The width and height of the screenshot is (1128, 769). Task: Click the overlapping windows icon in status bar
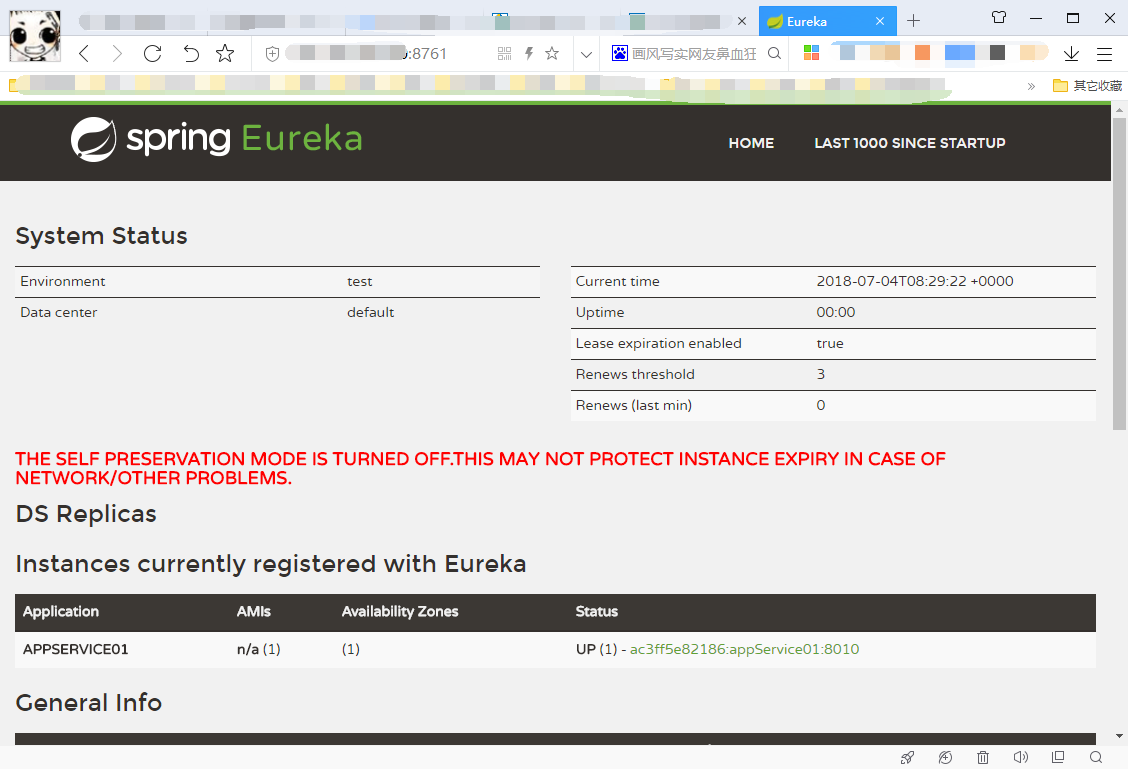[x=1058, y=757]
